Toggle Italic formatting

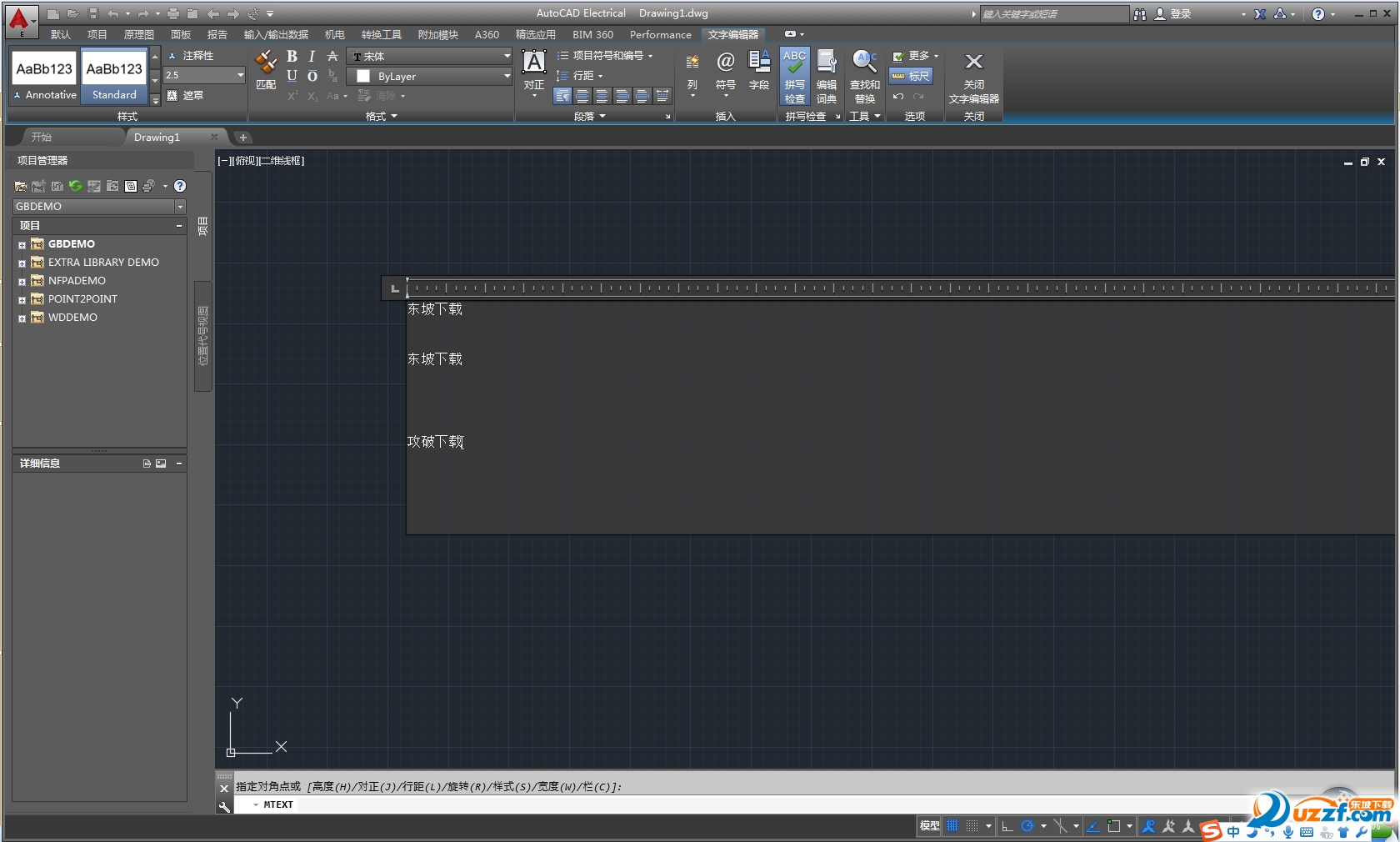coord(312,57)
